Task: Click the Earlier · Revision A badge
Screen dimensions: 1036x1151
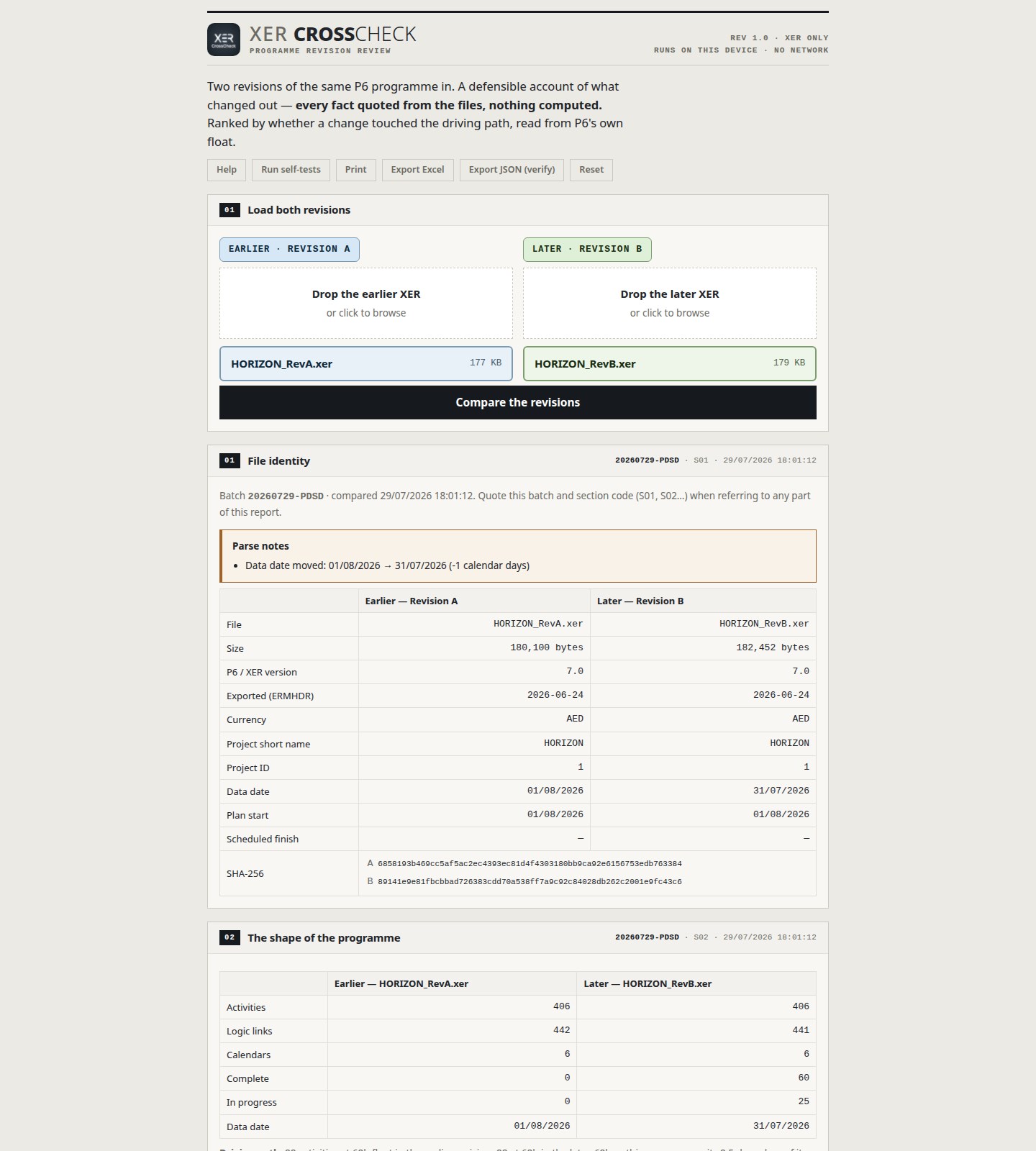Action: tap(289, 249)
